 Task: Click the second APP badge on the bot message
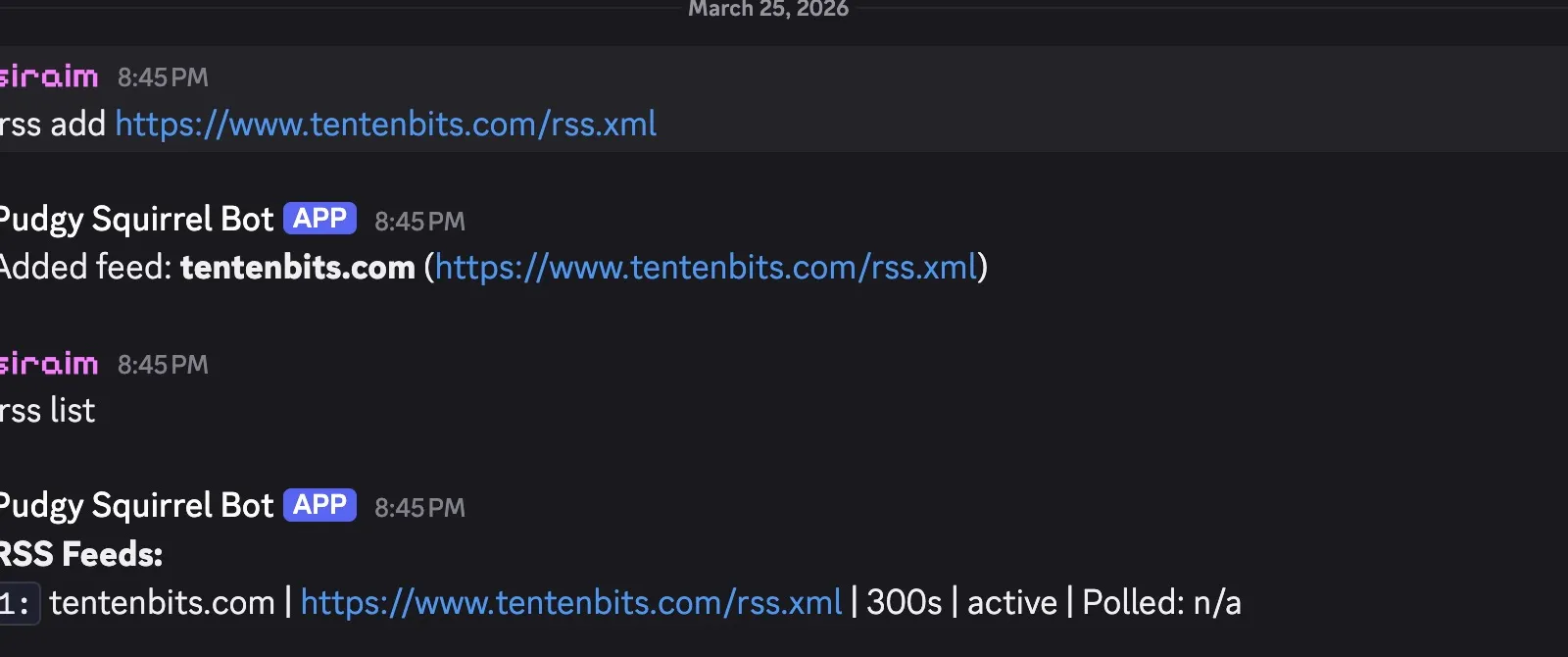318,505
